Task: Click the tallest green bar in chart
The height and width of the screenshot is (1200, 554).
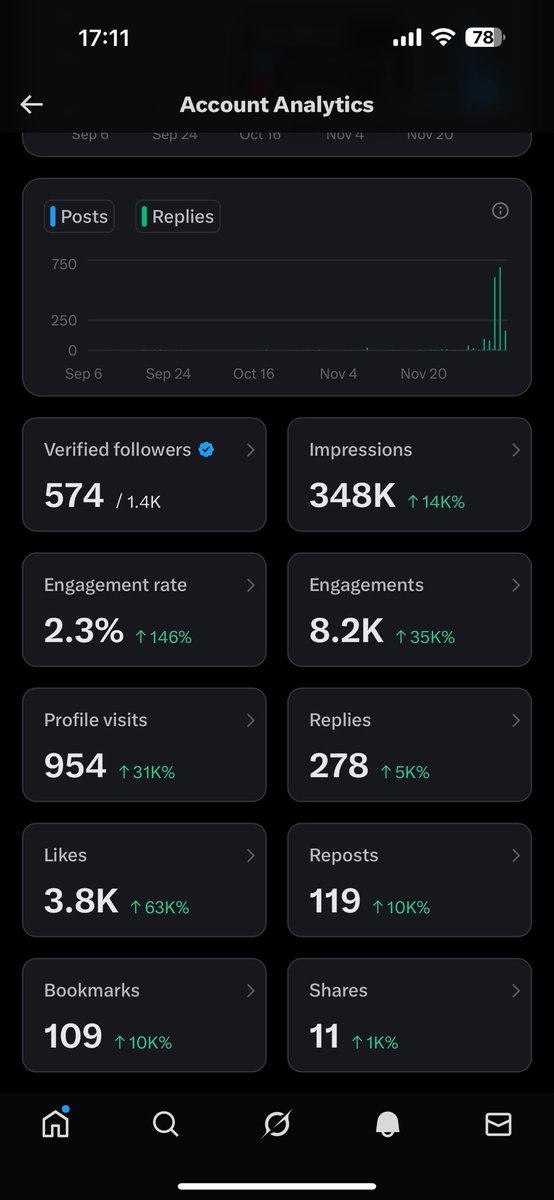Action: click(x=500, y=309)
